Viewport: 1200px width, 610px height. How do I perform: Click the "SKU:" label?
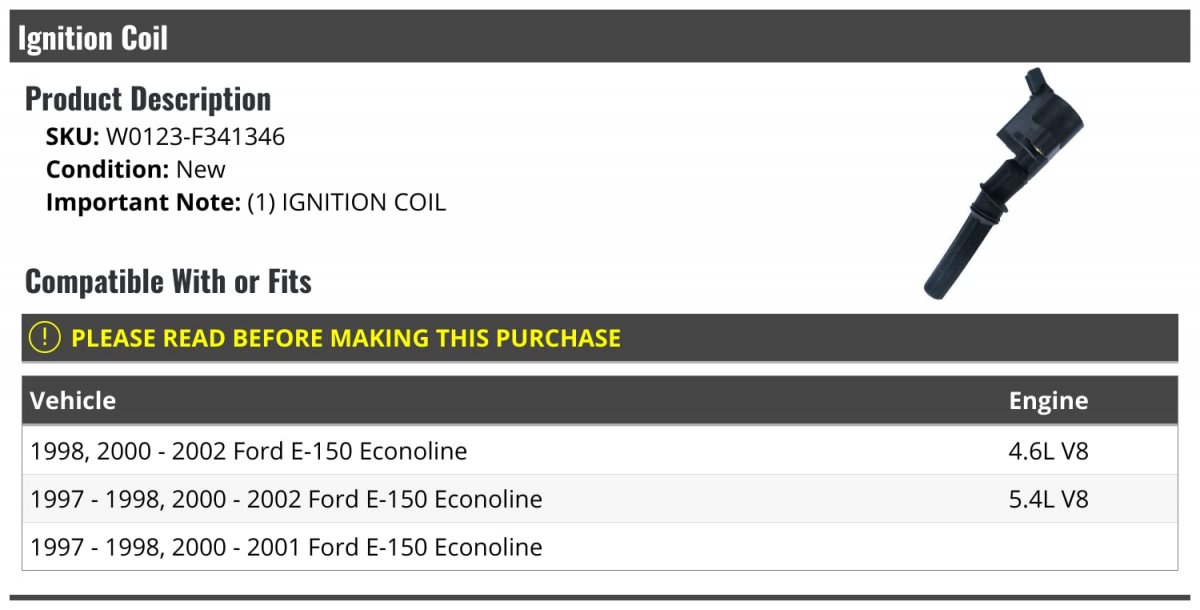tap(73, 137)
